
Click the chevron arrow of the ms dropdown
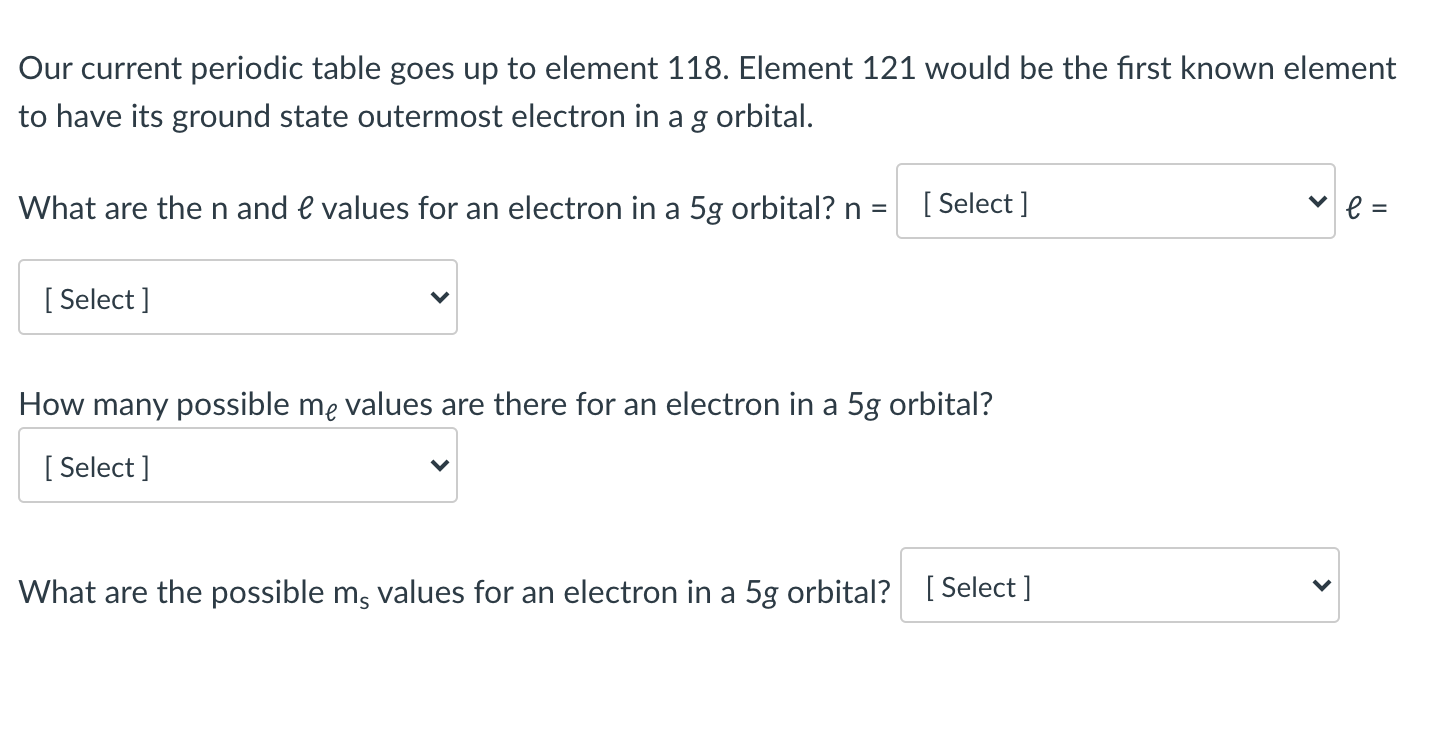(1320, 586)
